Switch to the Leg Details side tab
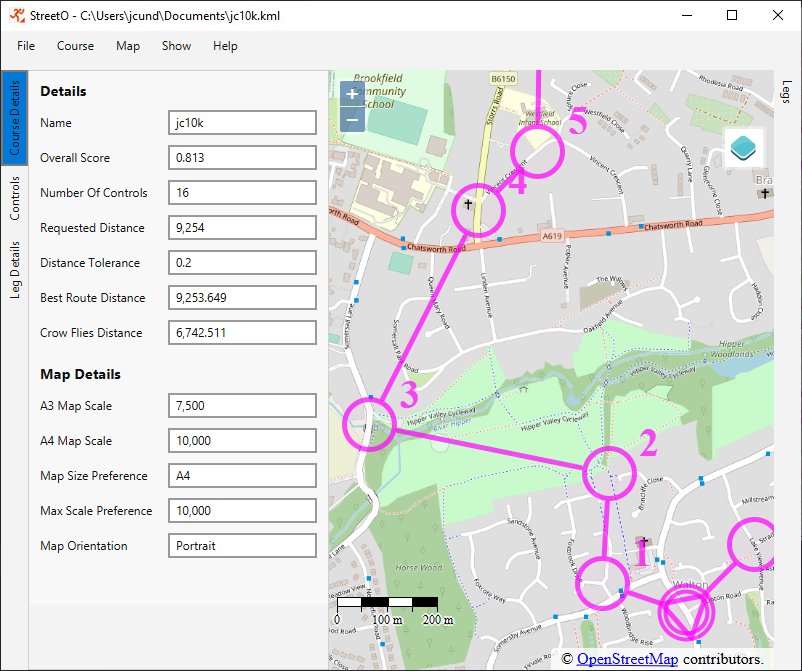Image resolution: width=802 pixels, height=671 pixels. pyautogui.click(x=14, y=270)
